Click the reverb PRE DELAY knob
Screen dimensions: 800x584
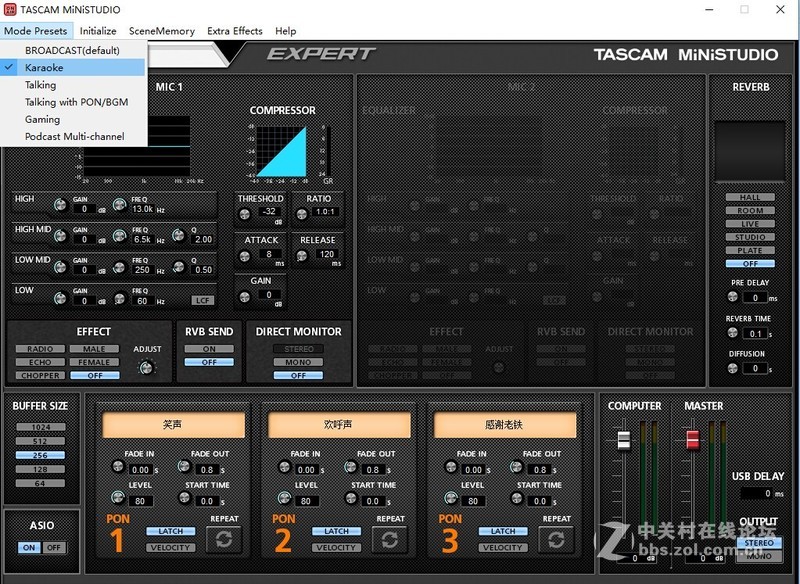point(733,298)
